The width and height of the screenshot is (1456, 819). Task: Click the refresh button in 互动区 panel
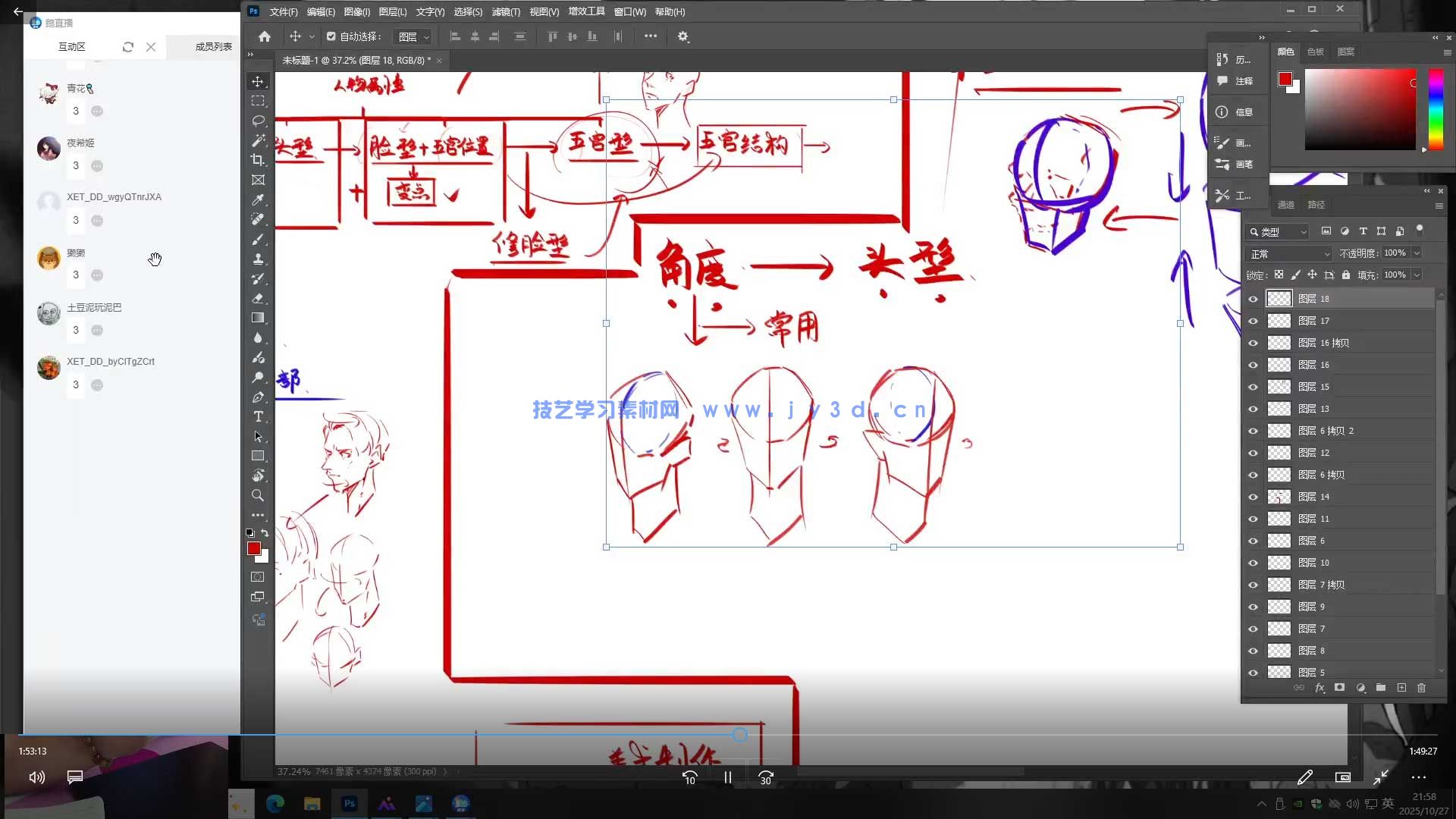(127, 46)
